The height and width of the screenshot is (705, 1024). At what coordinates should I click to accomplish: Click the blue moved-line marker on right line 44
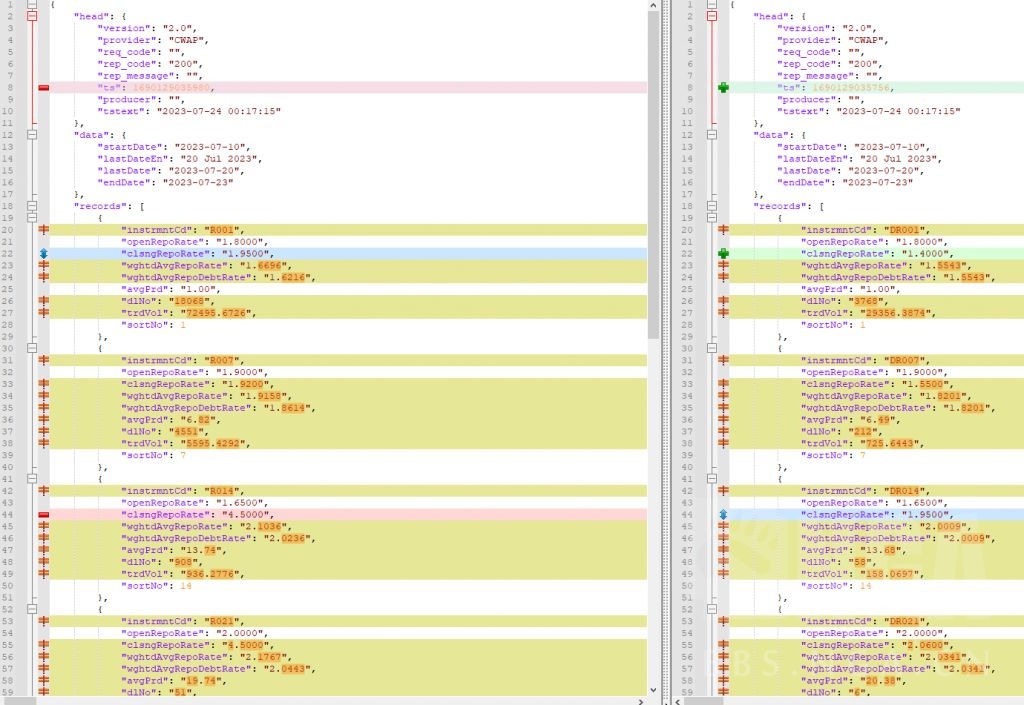point(723,514)
